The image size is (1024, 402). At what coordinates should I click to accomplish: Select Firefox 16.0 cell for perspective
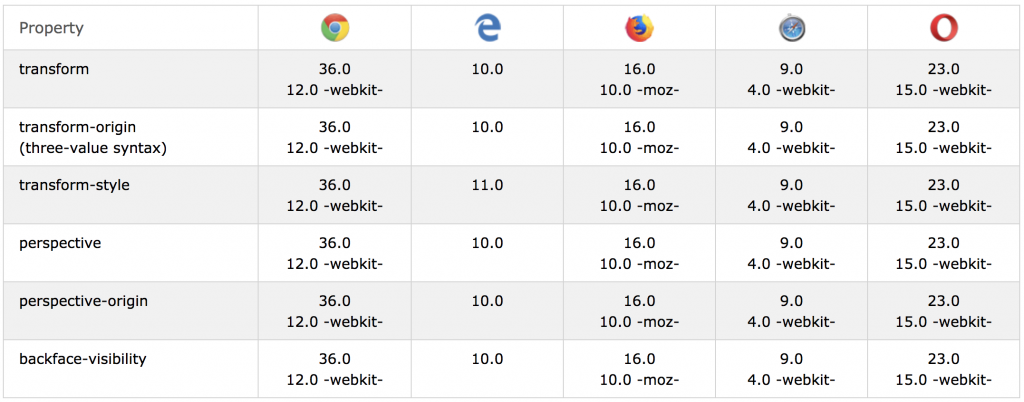tap(639, 243)
